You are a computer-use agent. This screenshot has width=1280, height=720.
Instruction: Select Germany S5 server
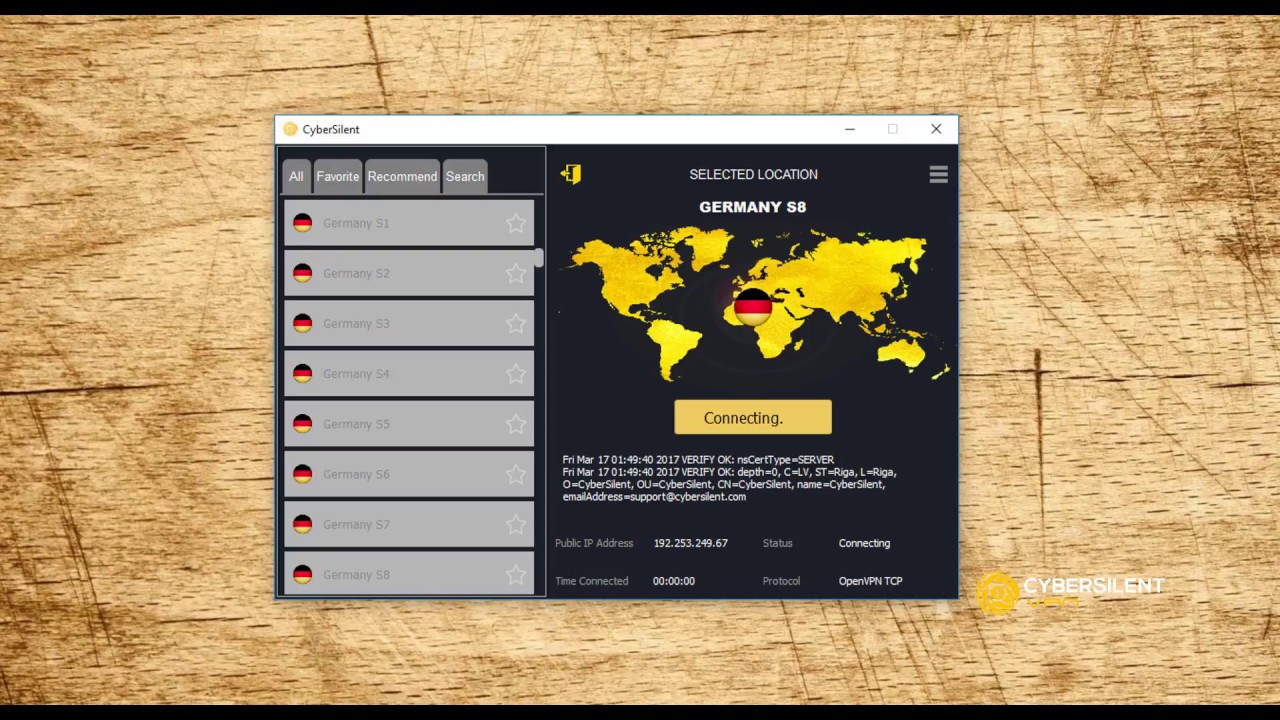(x=409, y=424)
